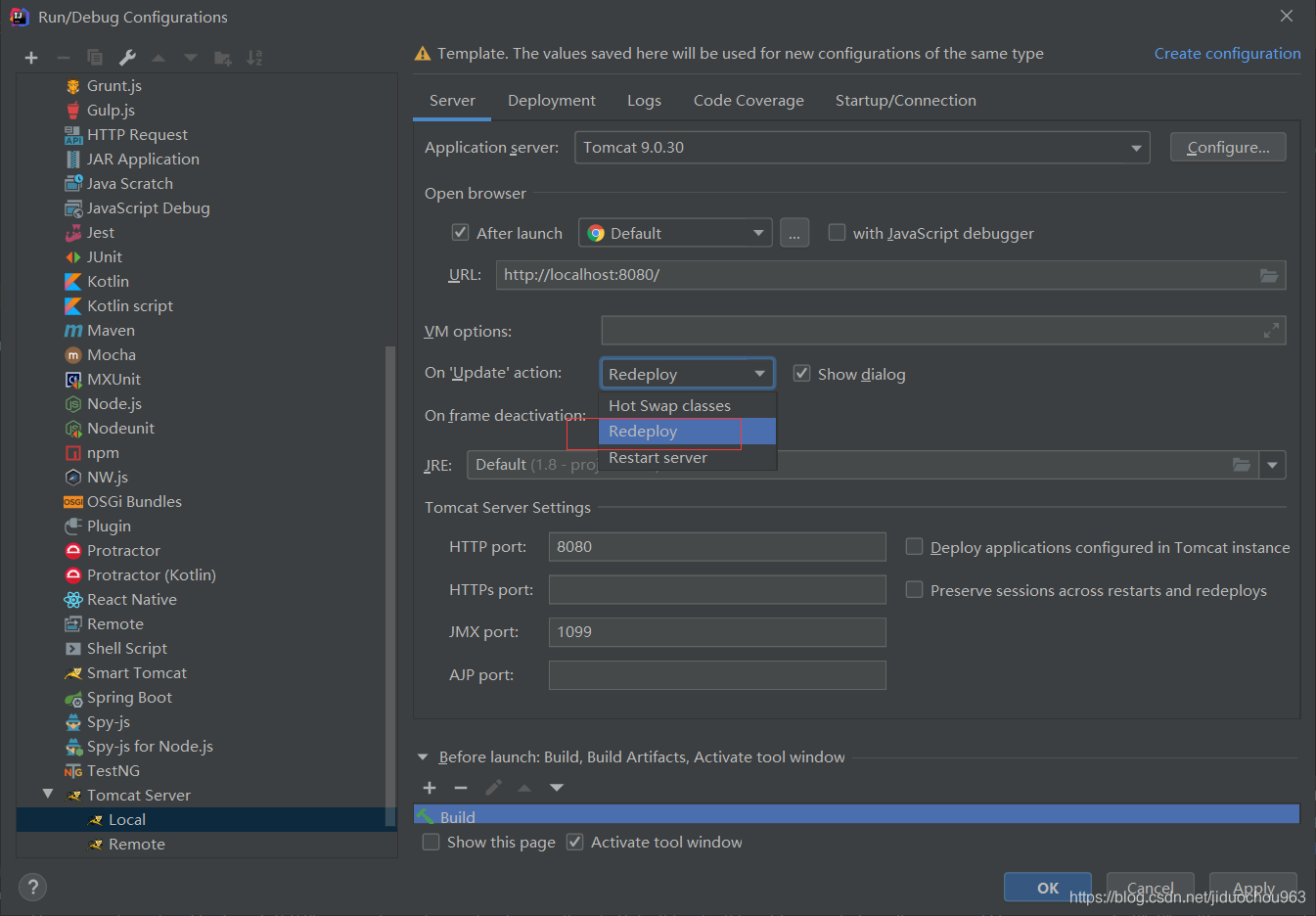Image resolution: width=1316 pixels, height=916 pixels.
Task: Select the Remote item under Tomcat Server
Action: 205,845
